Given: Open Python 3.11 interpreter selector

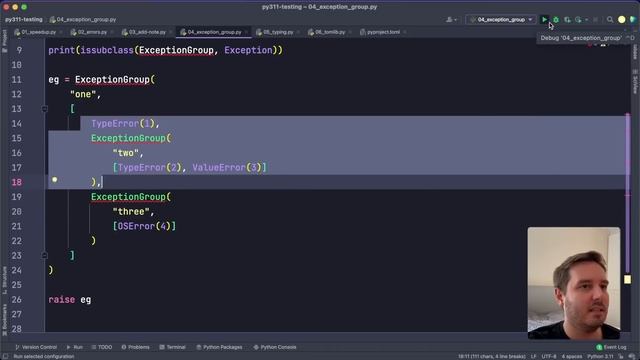Looking at the screenshot, I should (x=600, y=357).
